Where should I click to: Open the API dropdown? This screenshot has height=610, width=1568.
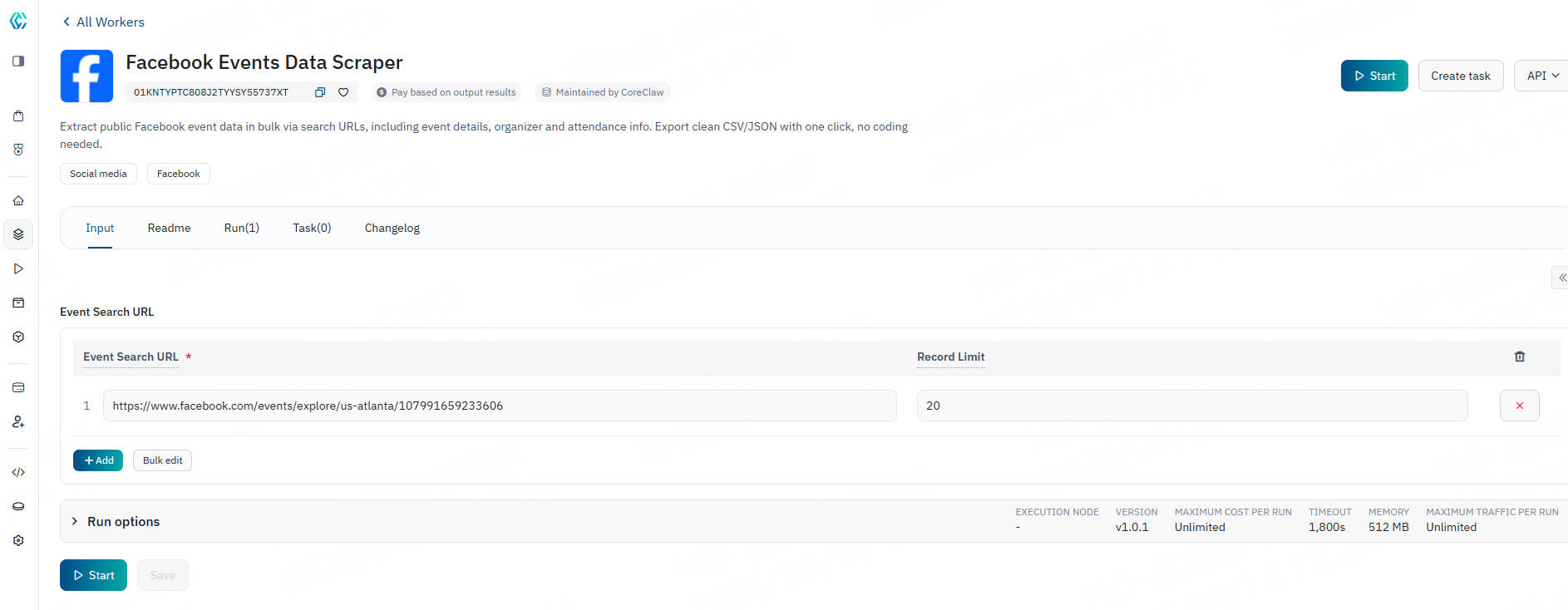pos(1541,76)
